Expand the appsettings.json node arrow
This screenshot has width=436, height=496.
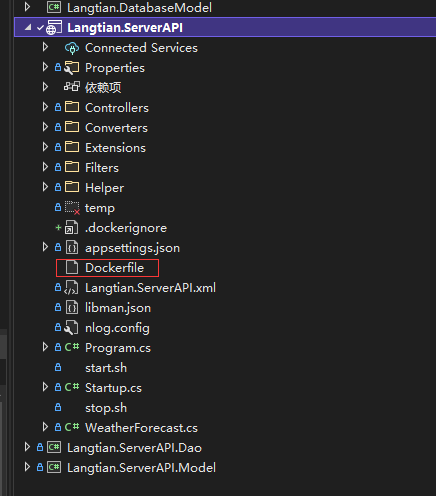pyautogui.click(x=45, y=247)
